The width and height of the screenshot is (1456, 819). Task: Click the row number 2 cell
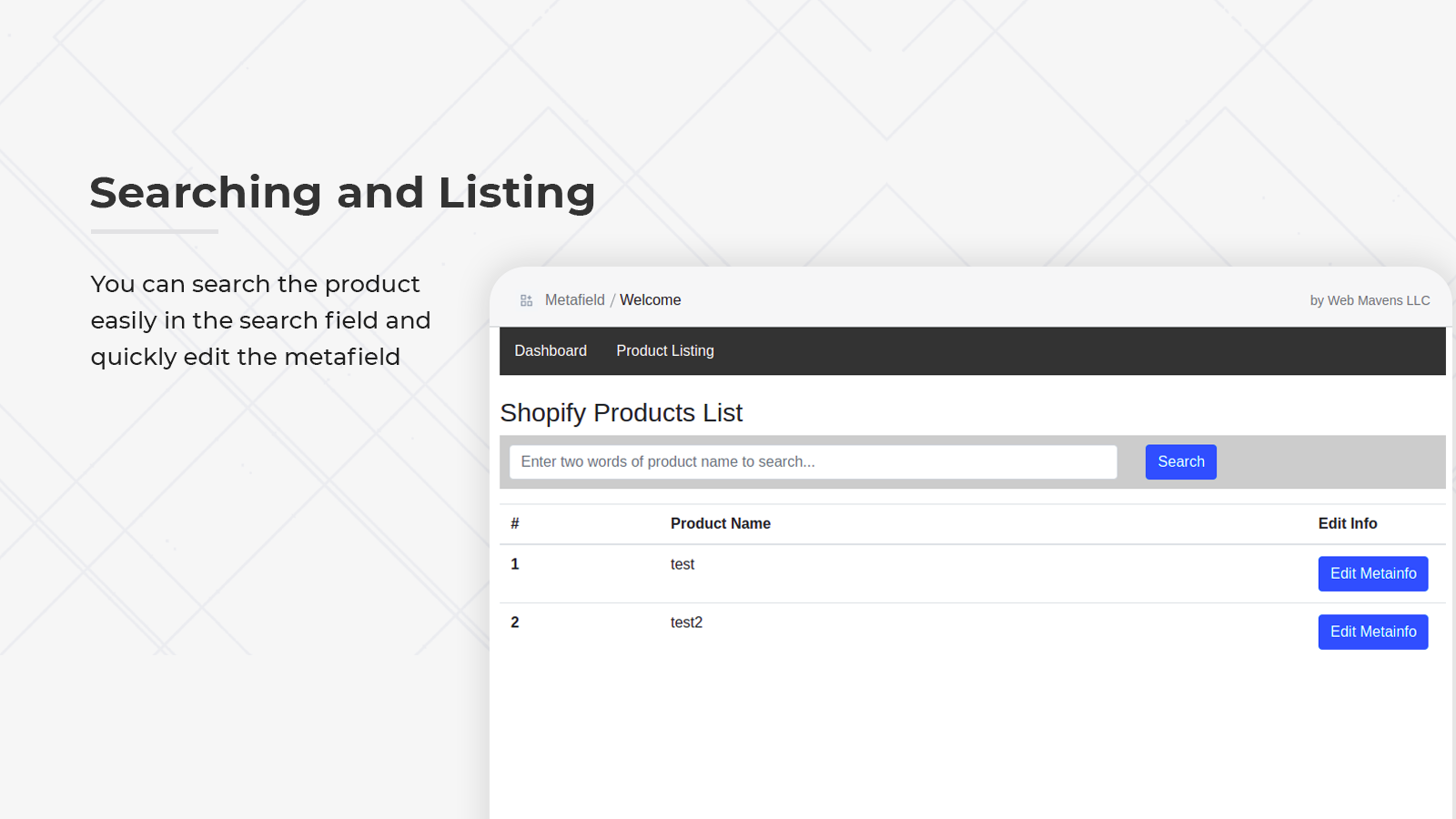click(x=515, y=622)
